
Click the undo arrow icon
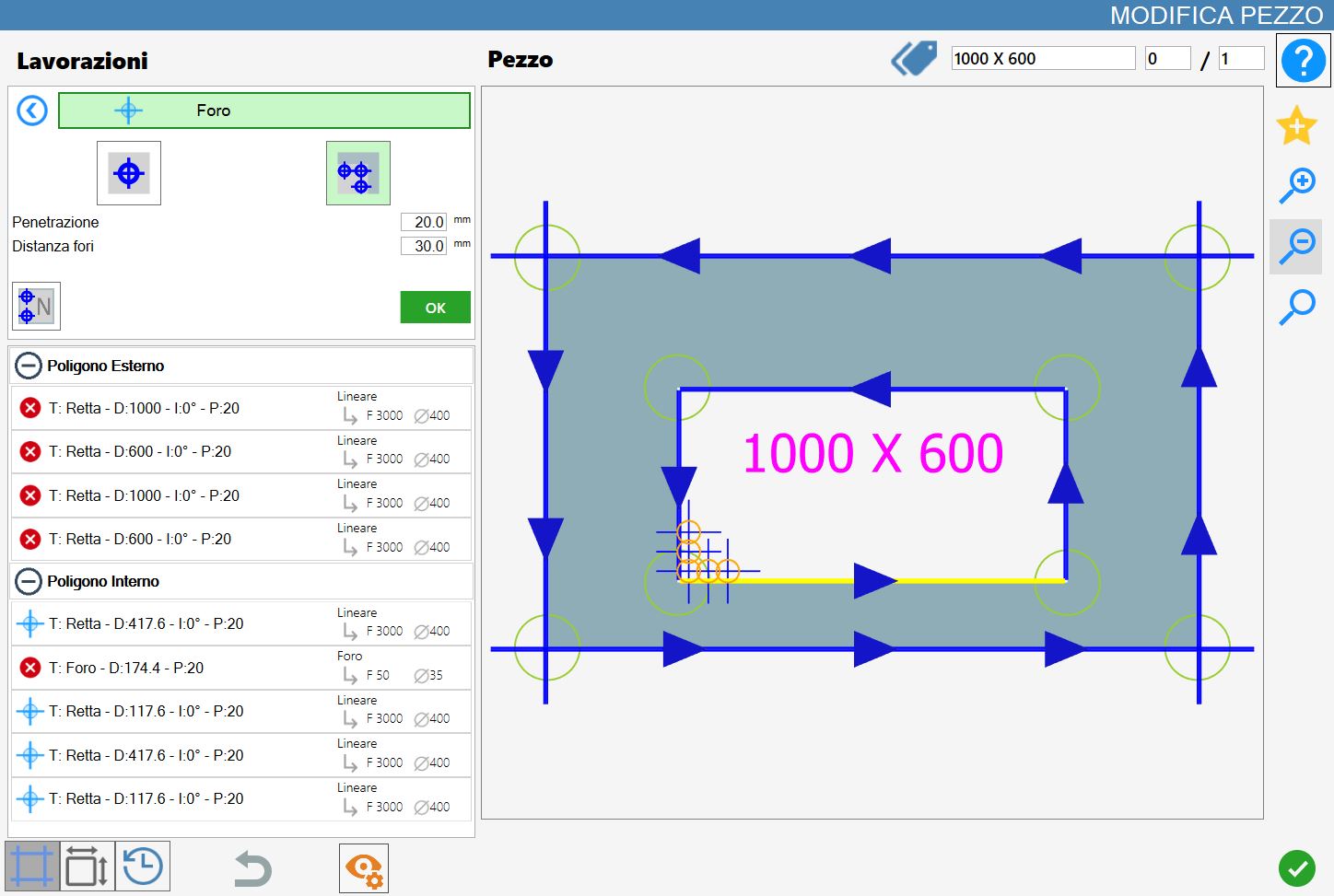coord(252,868)
